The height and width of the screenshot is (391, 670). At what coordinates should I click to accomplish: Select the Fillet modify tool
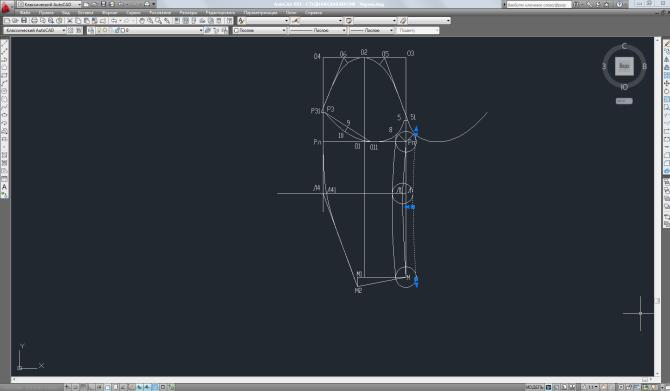tap(667, 163)
